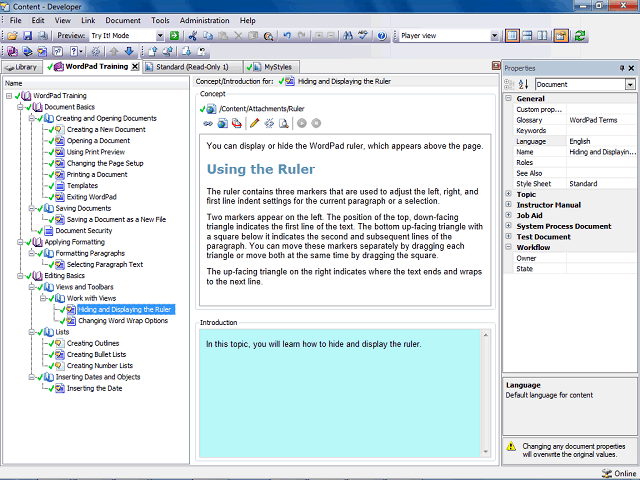Select Inserting the Date topic
Viewport: 640px width, 480px height.
[94, 389]
